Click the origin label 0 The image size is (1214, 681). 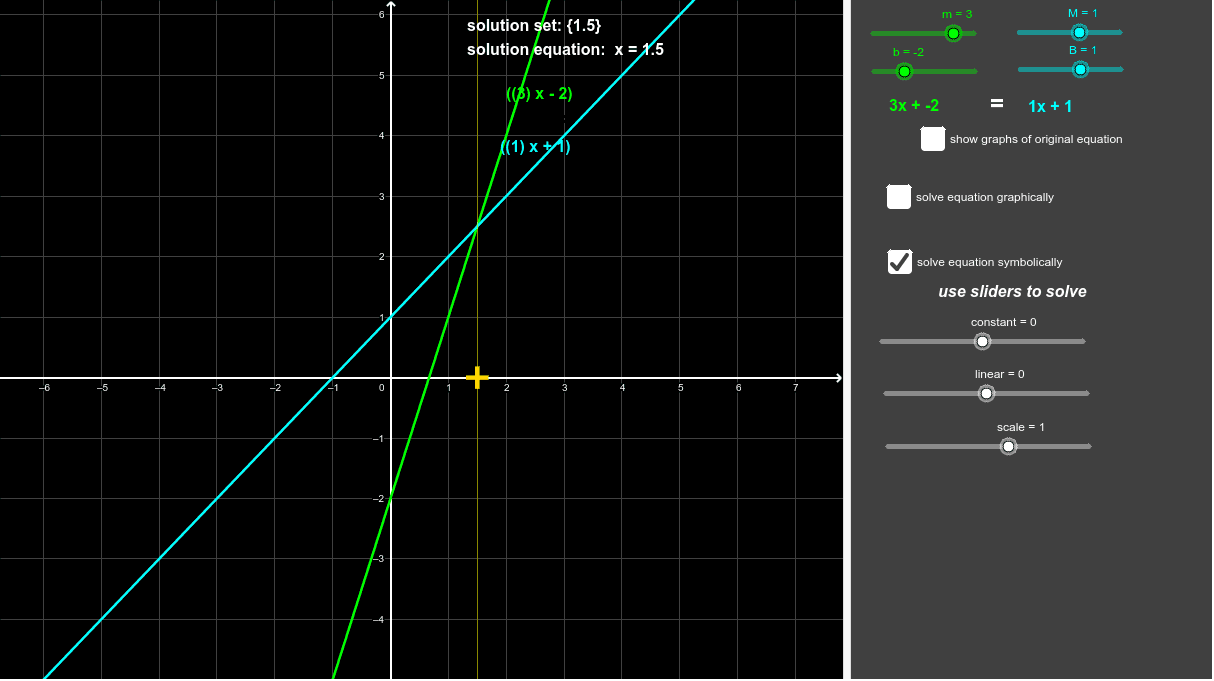381,388
